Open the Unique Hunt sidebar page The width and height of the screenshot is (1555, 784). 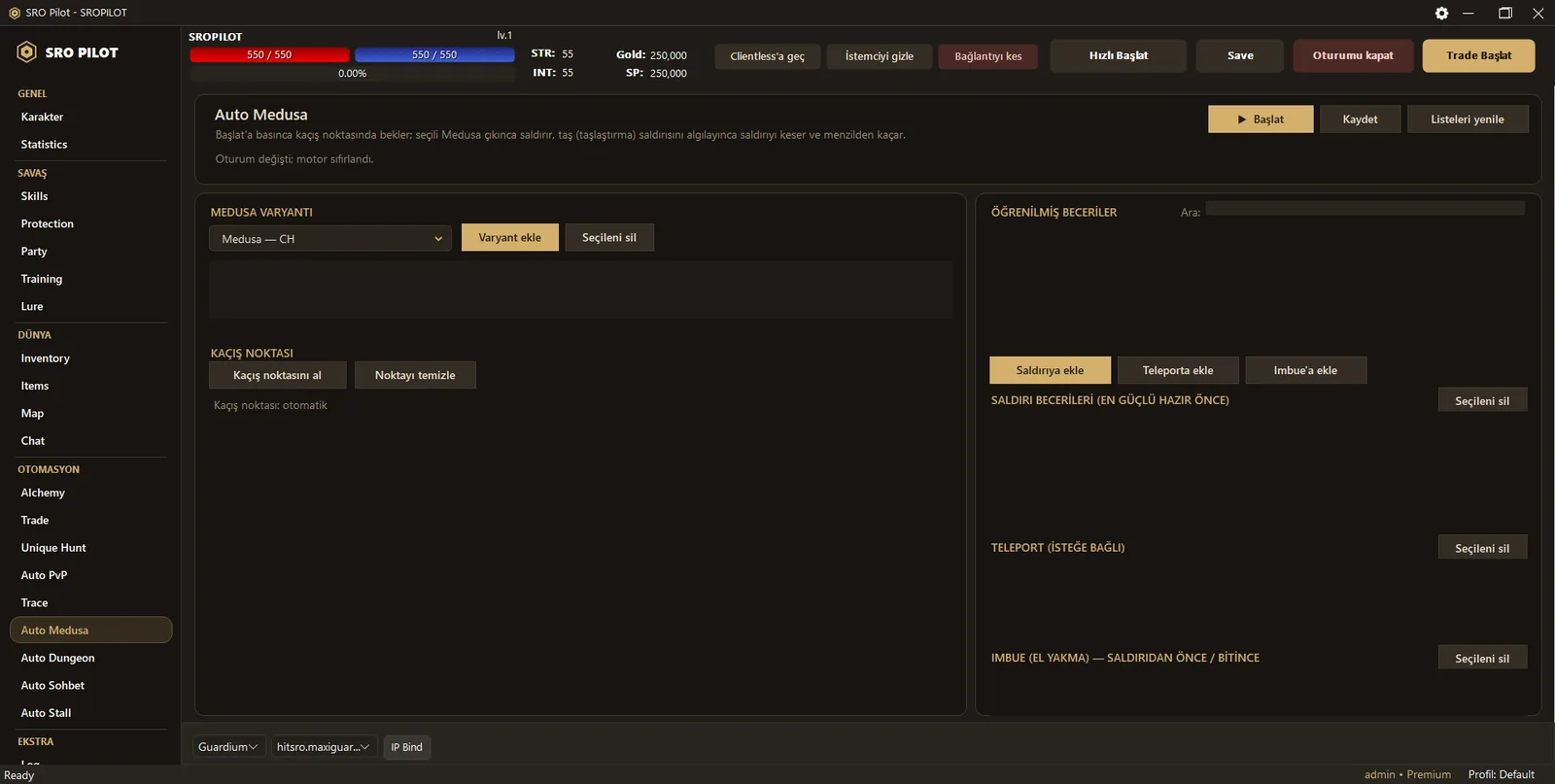(53, 548)
